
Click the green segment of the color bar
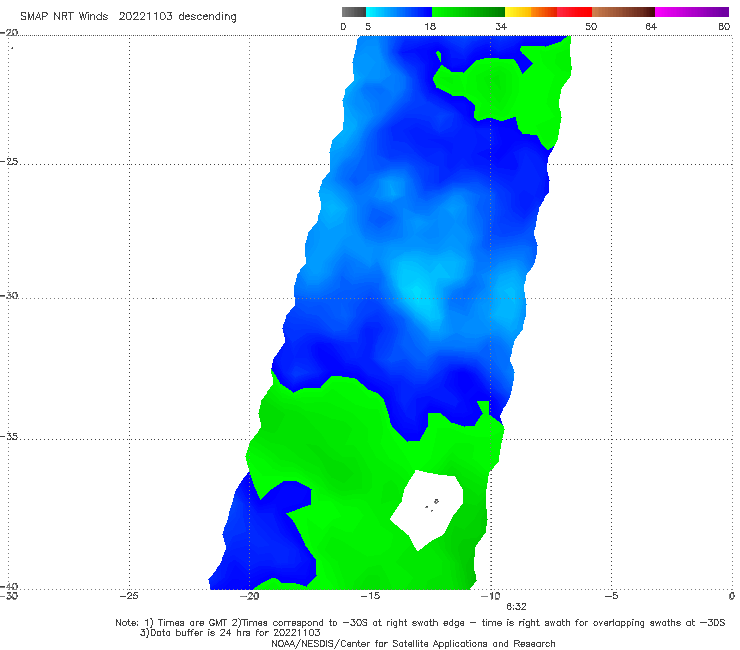[x=469, y=12]
